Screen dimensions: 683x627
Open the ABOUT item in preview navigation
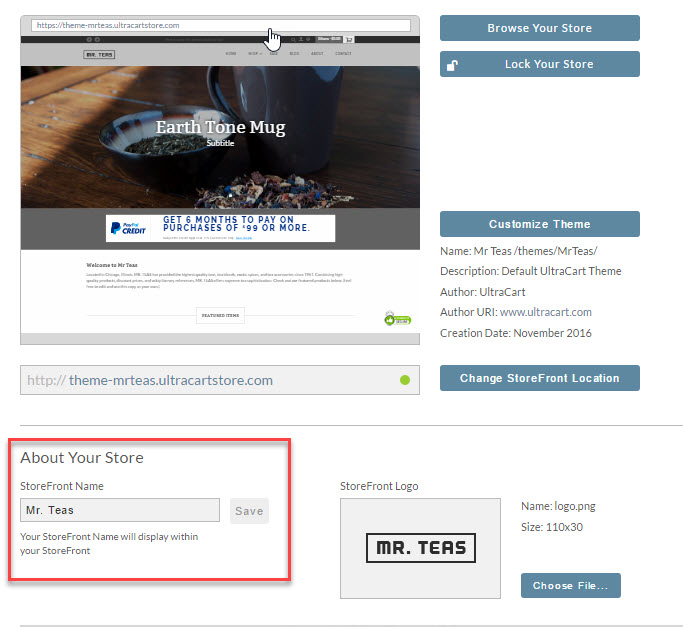(317, 54)
